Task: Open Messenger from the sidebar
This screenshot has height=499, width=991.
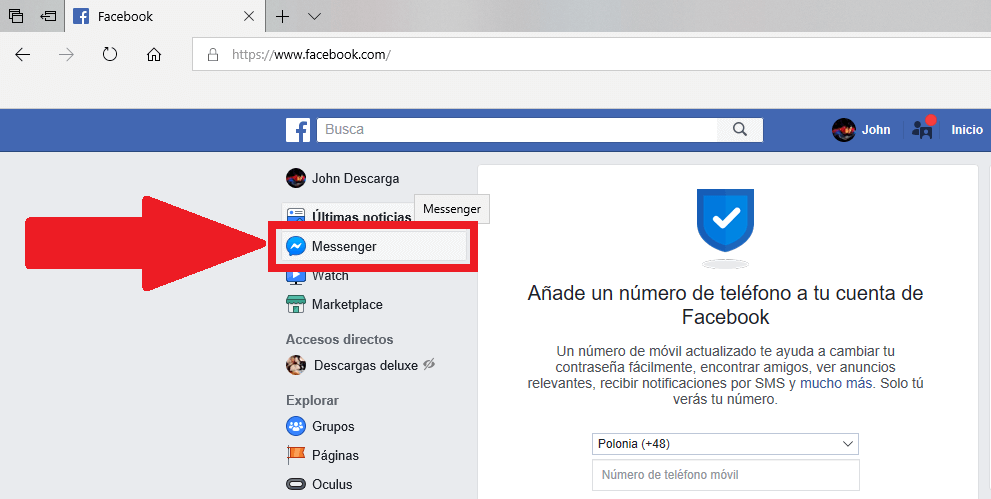Action: coord(374,246)
